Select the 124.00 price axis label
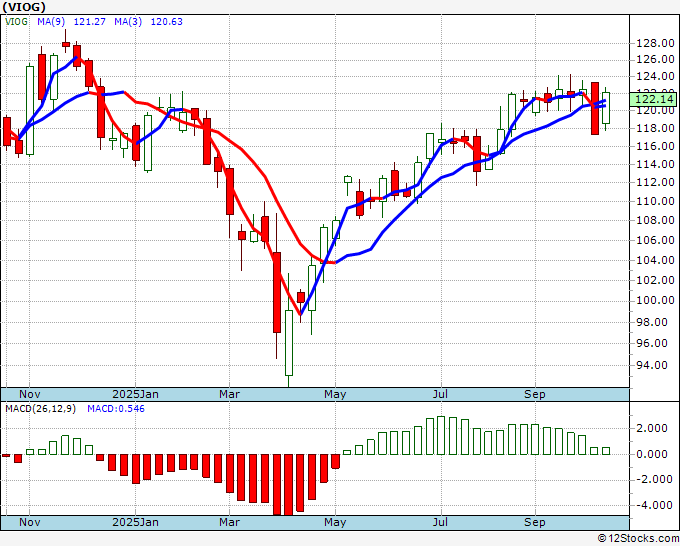This screenshot has height=546, width=680. pos(655,77)
